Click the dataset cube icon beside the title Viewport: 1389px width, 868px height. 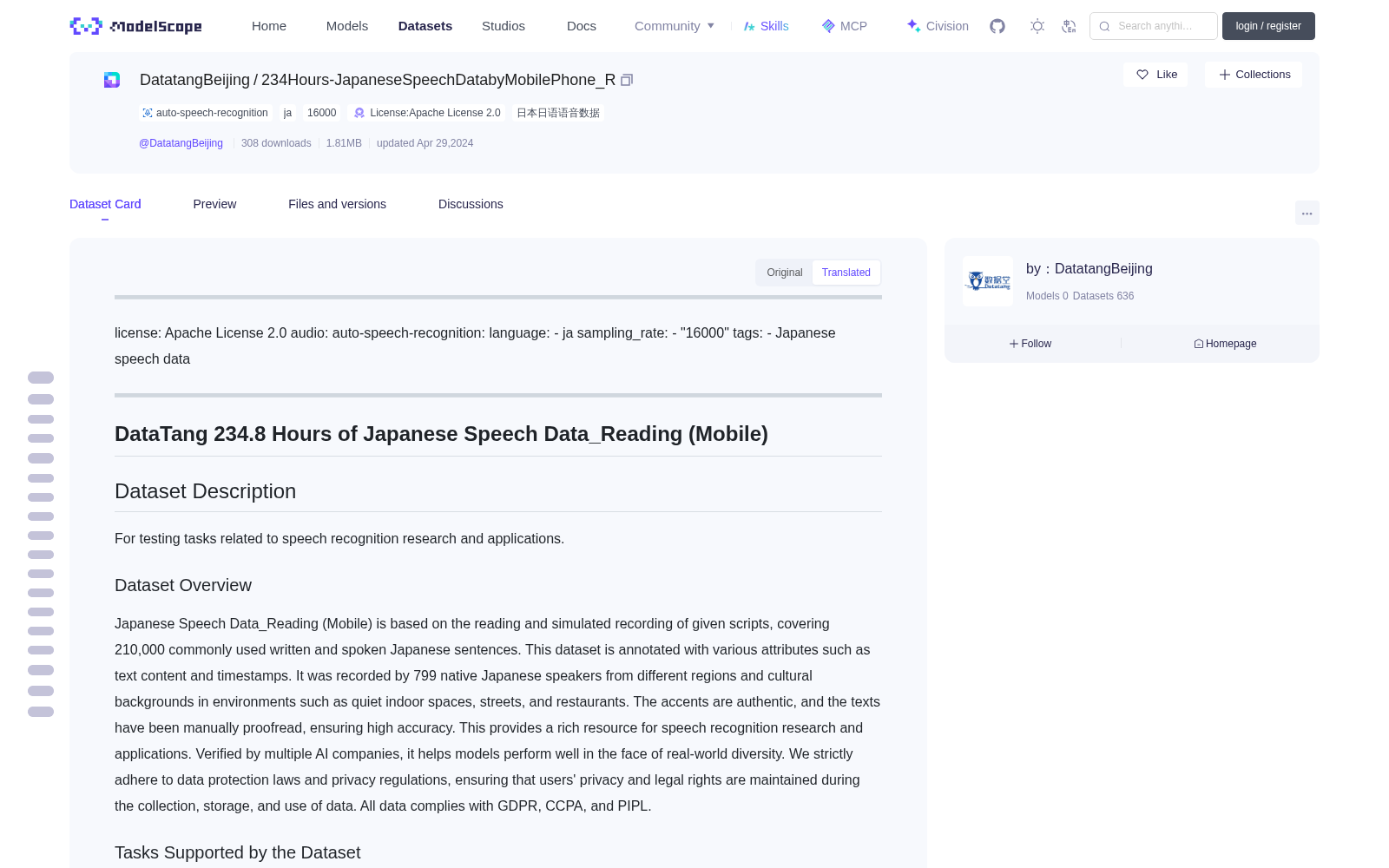112,80
